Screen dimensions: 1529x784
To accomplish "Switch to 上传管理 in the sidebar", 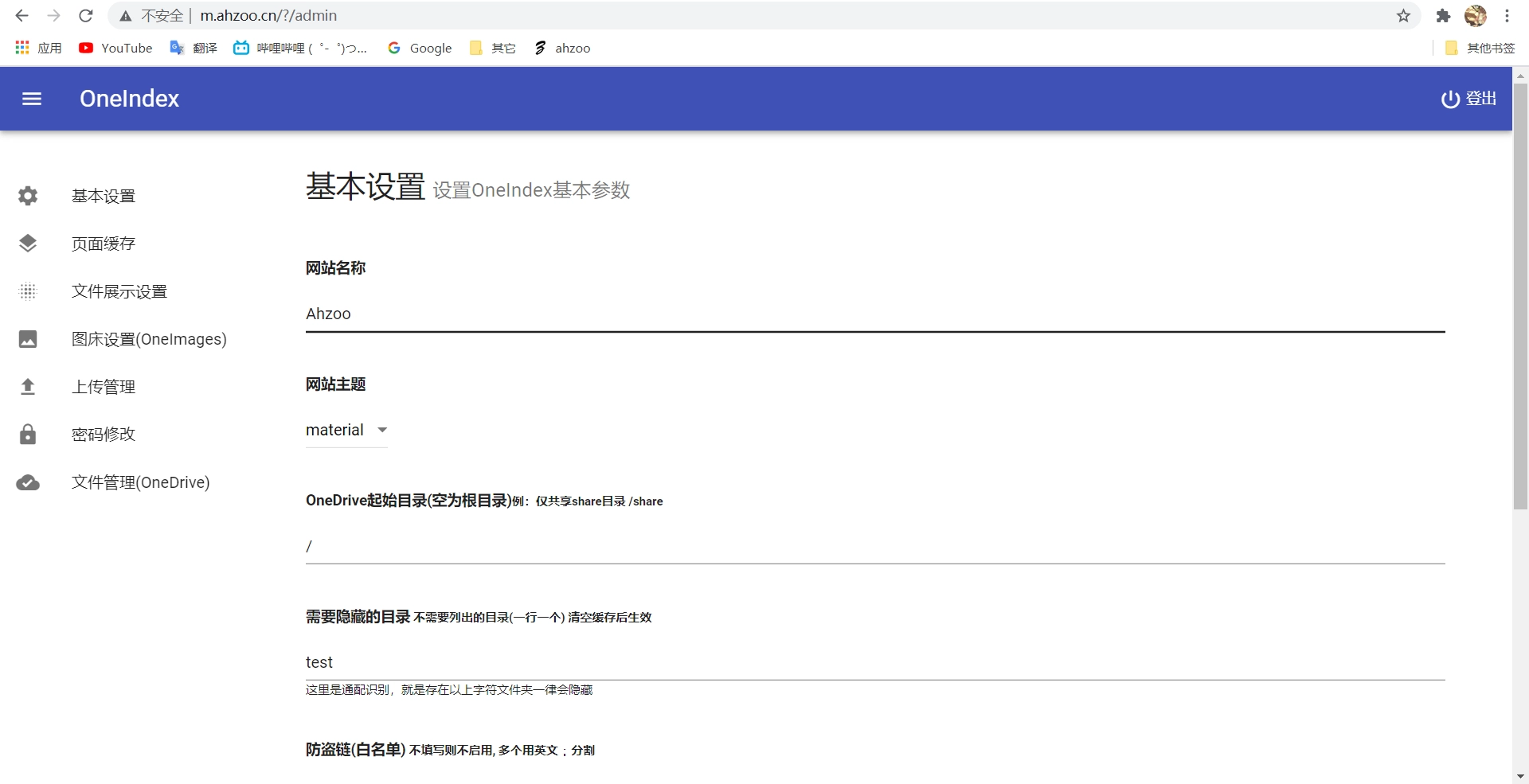I will pos(104,387).
